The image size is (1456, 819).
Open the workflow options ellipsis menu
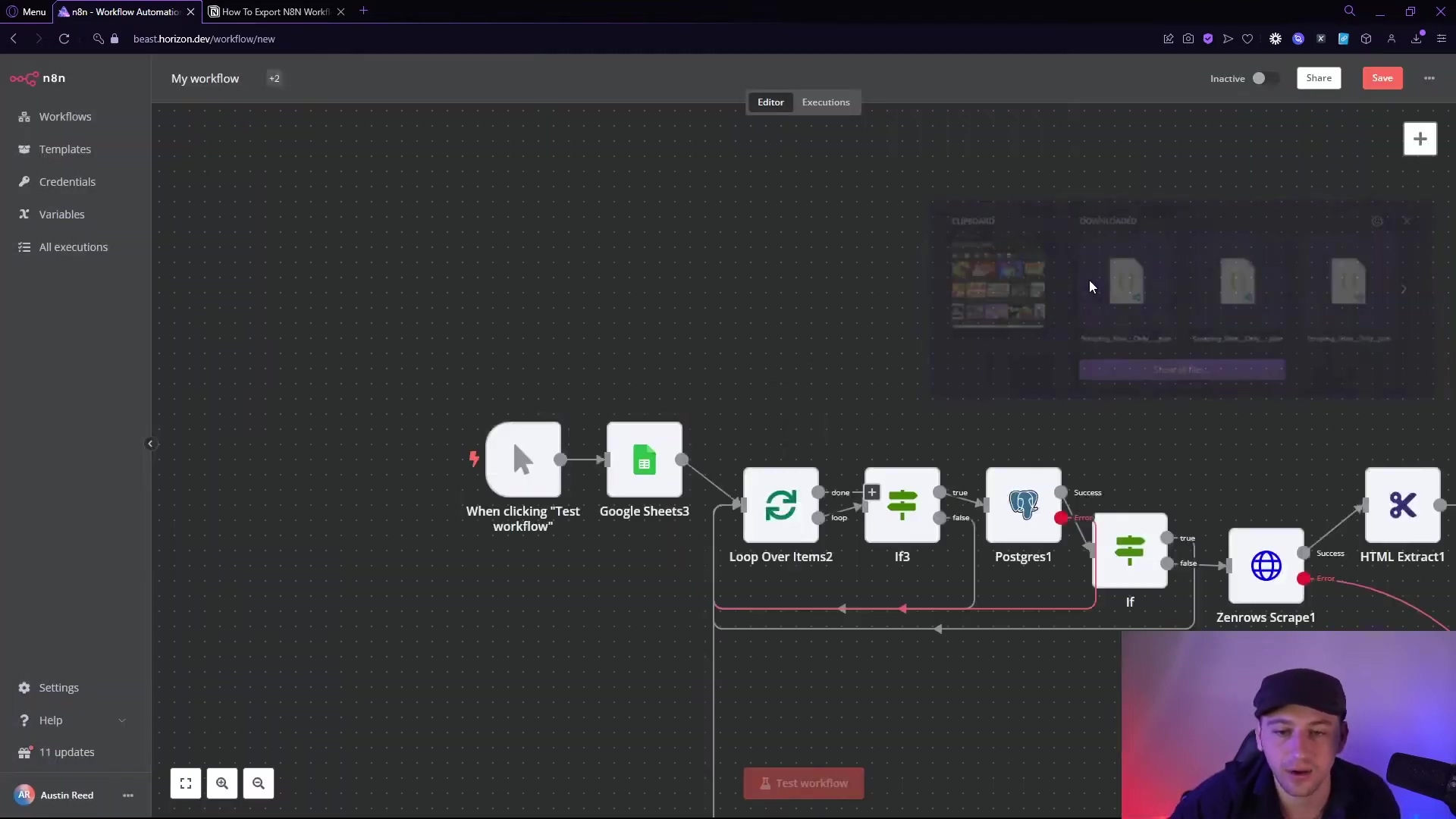click(x=1429, y=78)
